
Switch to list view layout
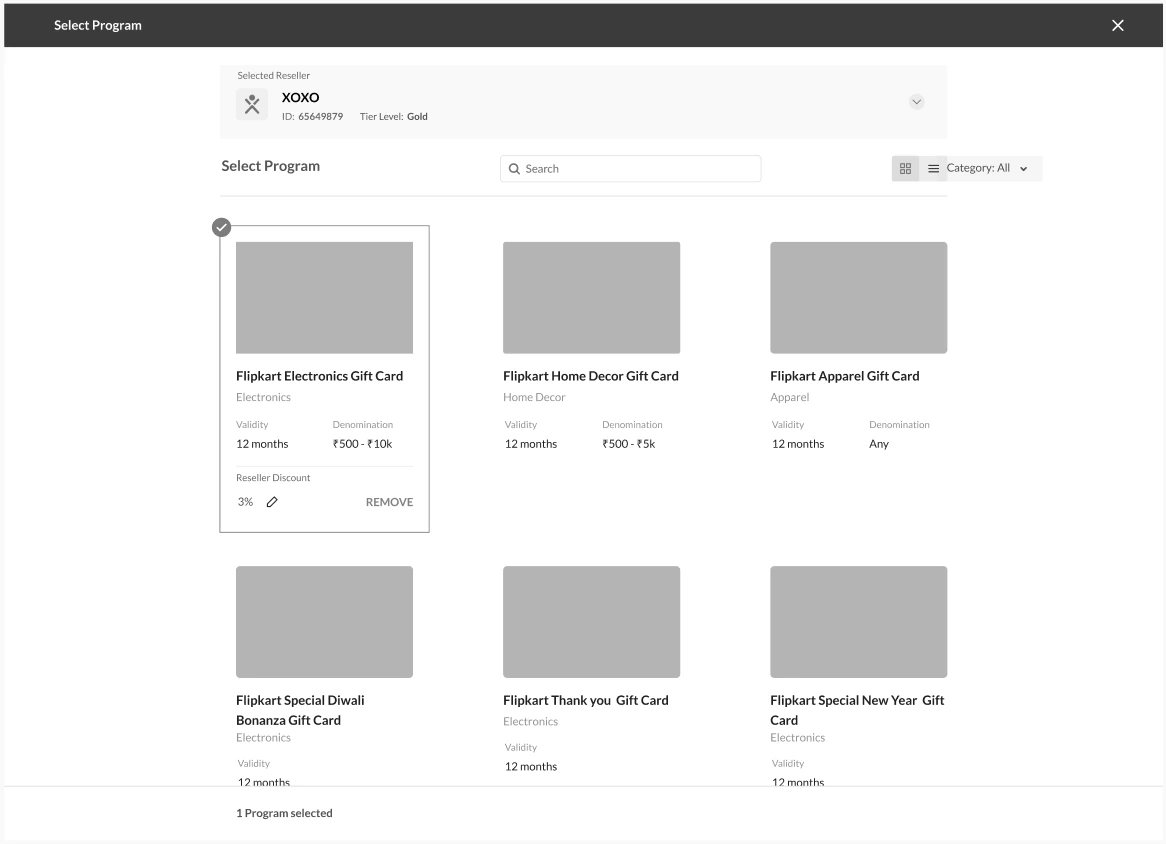pyautogui.click(x=933, y=169)
